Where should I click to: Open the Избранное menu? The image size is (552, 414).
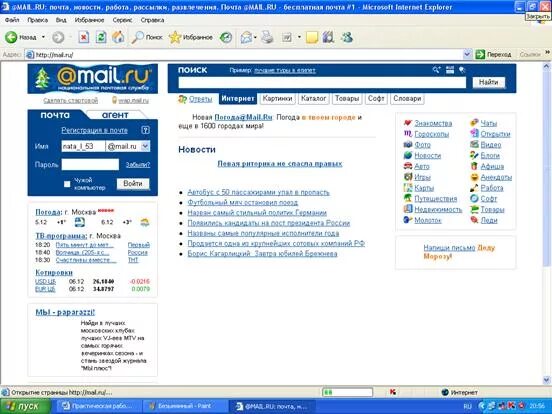pyautogui.click(x=89, y=20)
